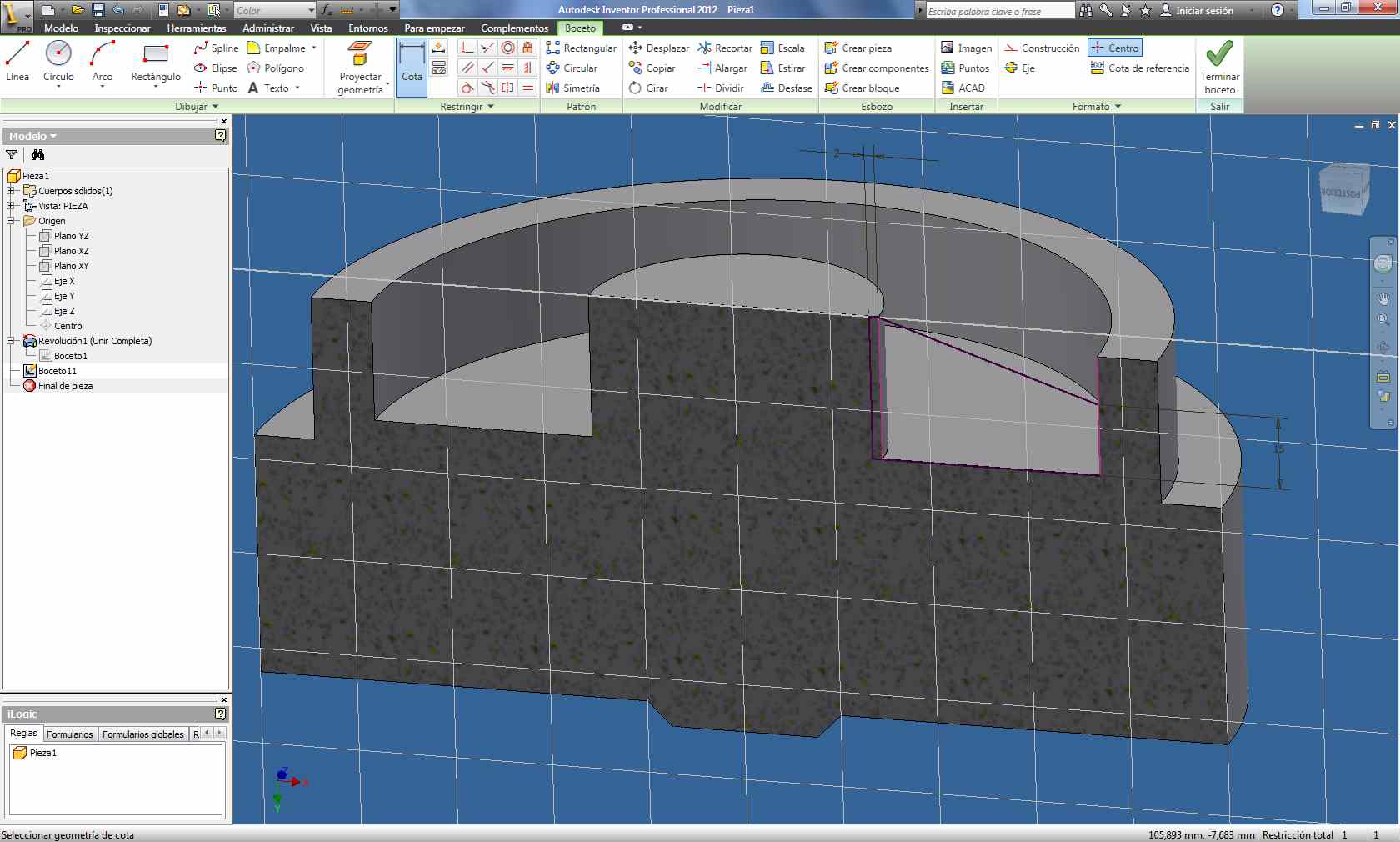The height and width of the screenshot is (842, 1400).
Task: Apply the concentric constraint icon
Action: click(507, 48)
